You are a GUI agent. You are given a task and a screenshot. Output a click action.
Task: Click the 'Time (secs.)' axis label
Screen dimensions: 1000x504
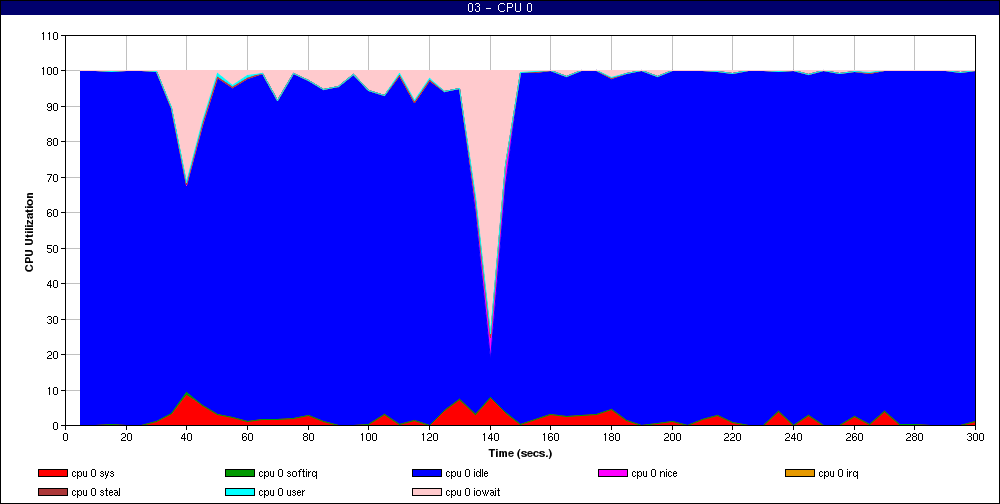pos(520,454)
